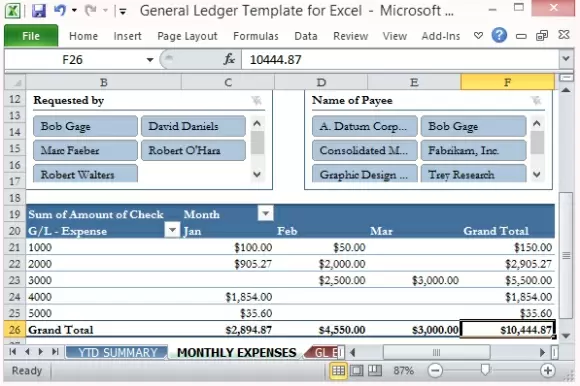This screenshot has height=386, width=580.
Task: Click the first sheet navigation arrow
Action: click(13, 352)
